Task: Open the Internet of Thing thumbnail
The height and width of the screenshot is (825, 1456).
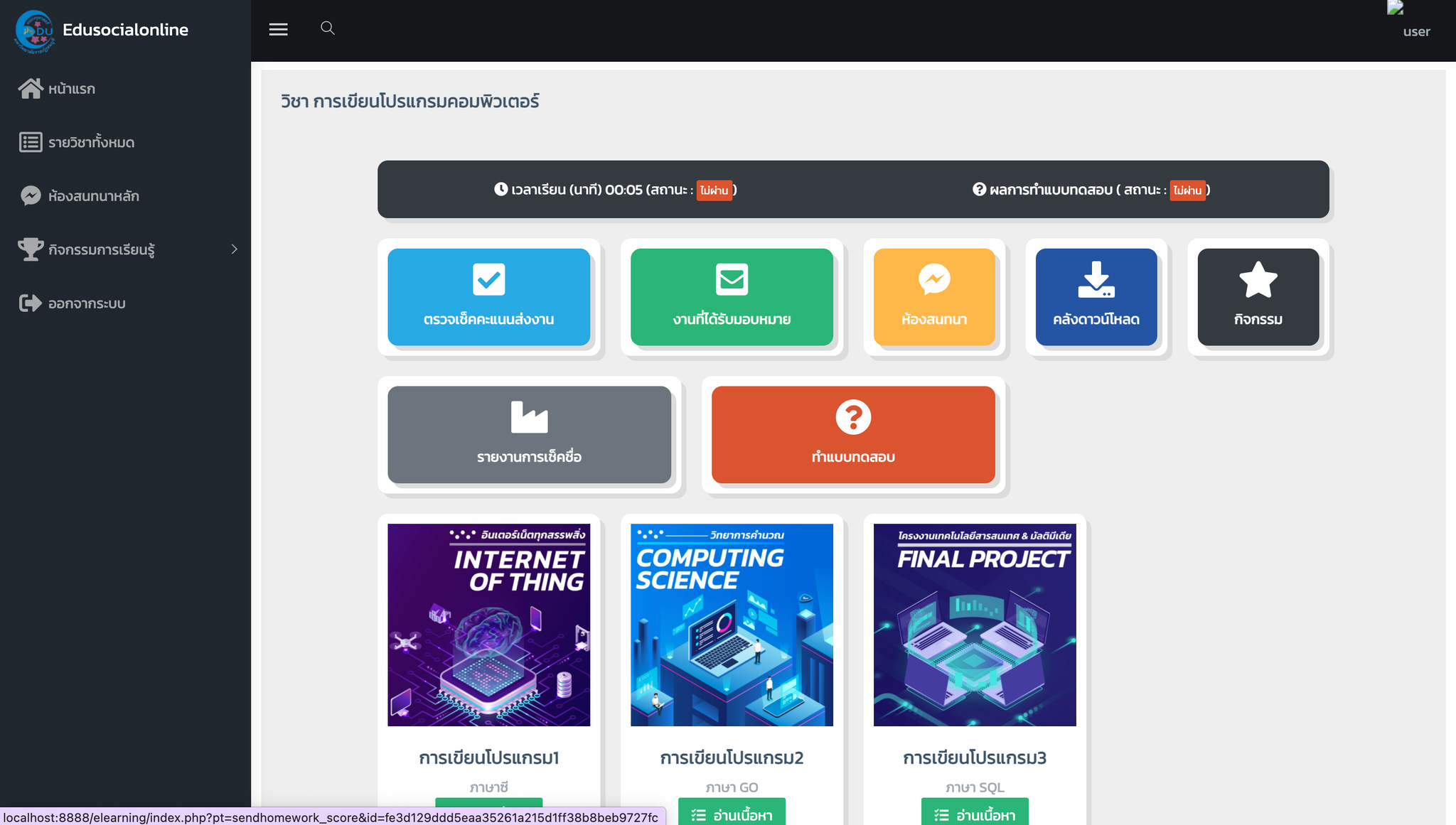Action: pyautogui.click(x=488, y=625)
